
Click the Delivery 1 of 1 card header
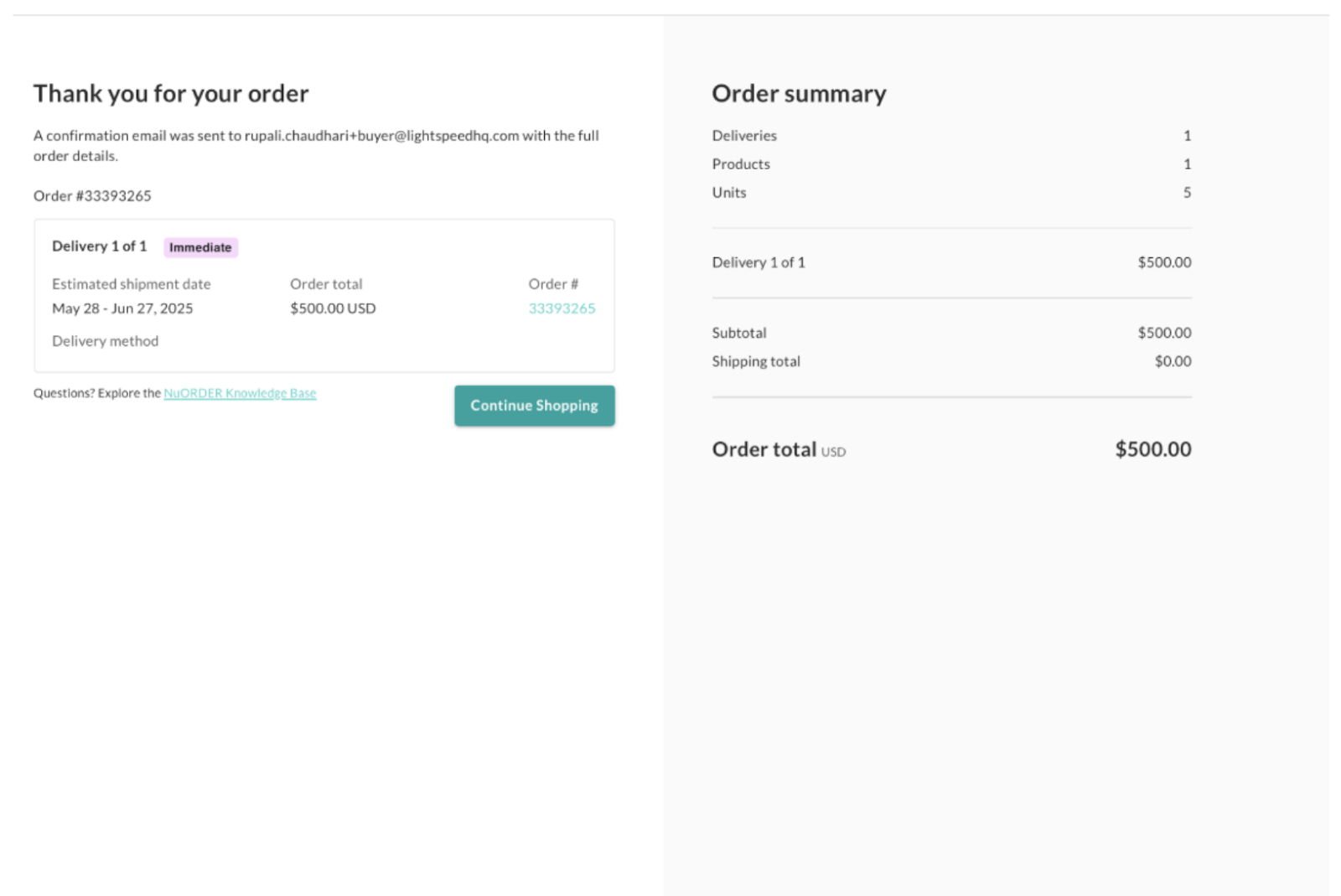[99, 246]
